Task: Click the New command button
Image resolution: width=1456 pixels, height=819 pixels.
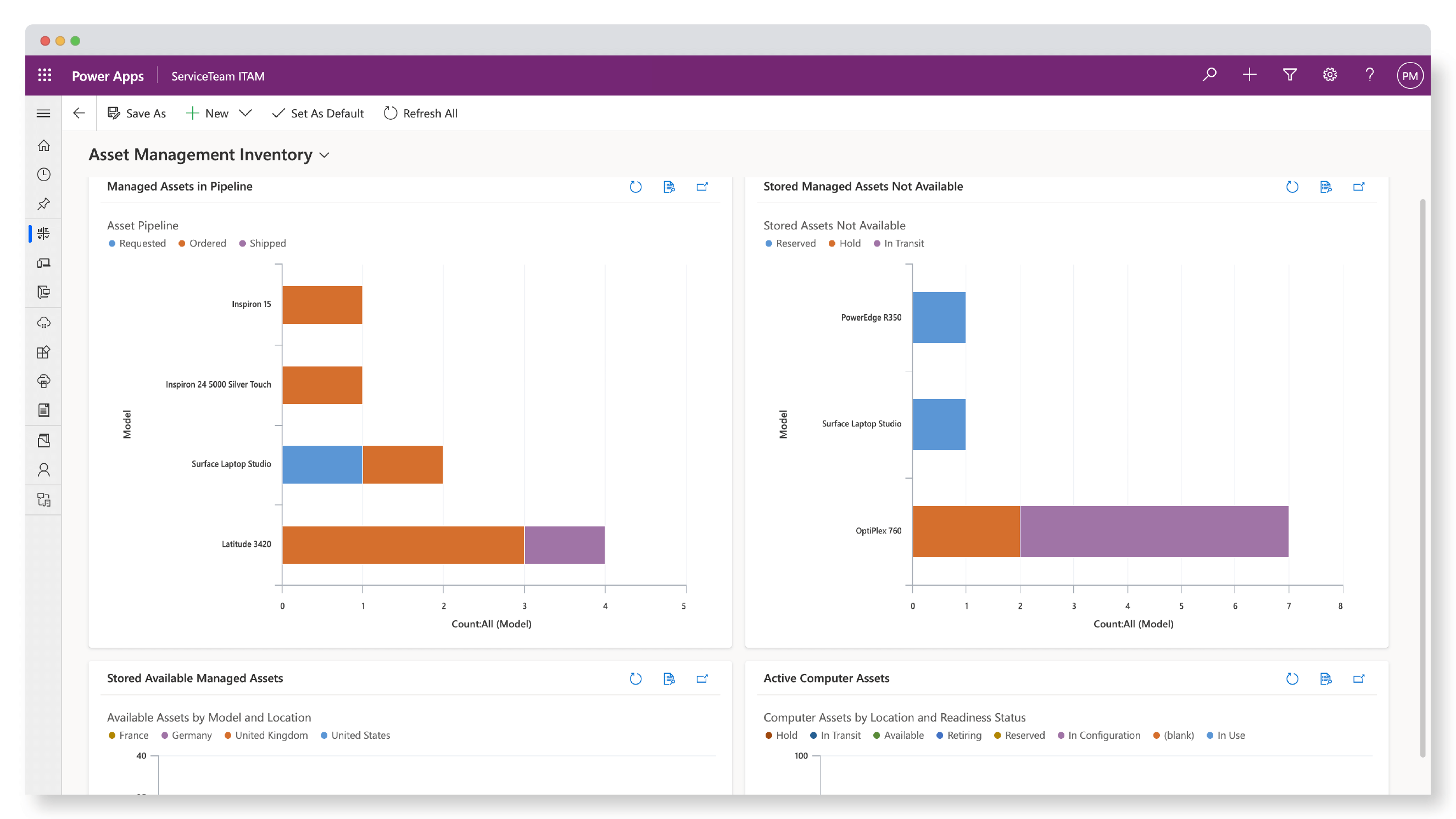Action: pyautogui.click(x=208, y=114)
